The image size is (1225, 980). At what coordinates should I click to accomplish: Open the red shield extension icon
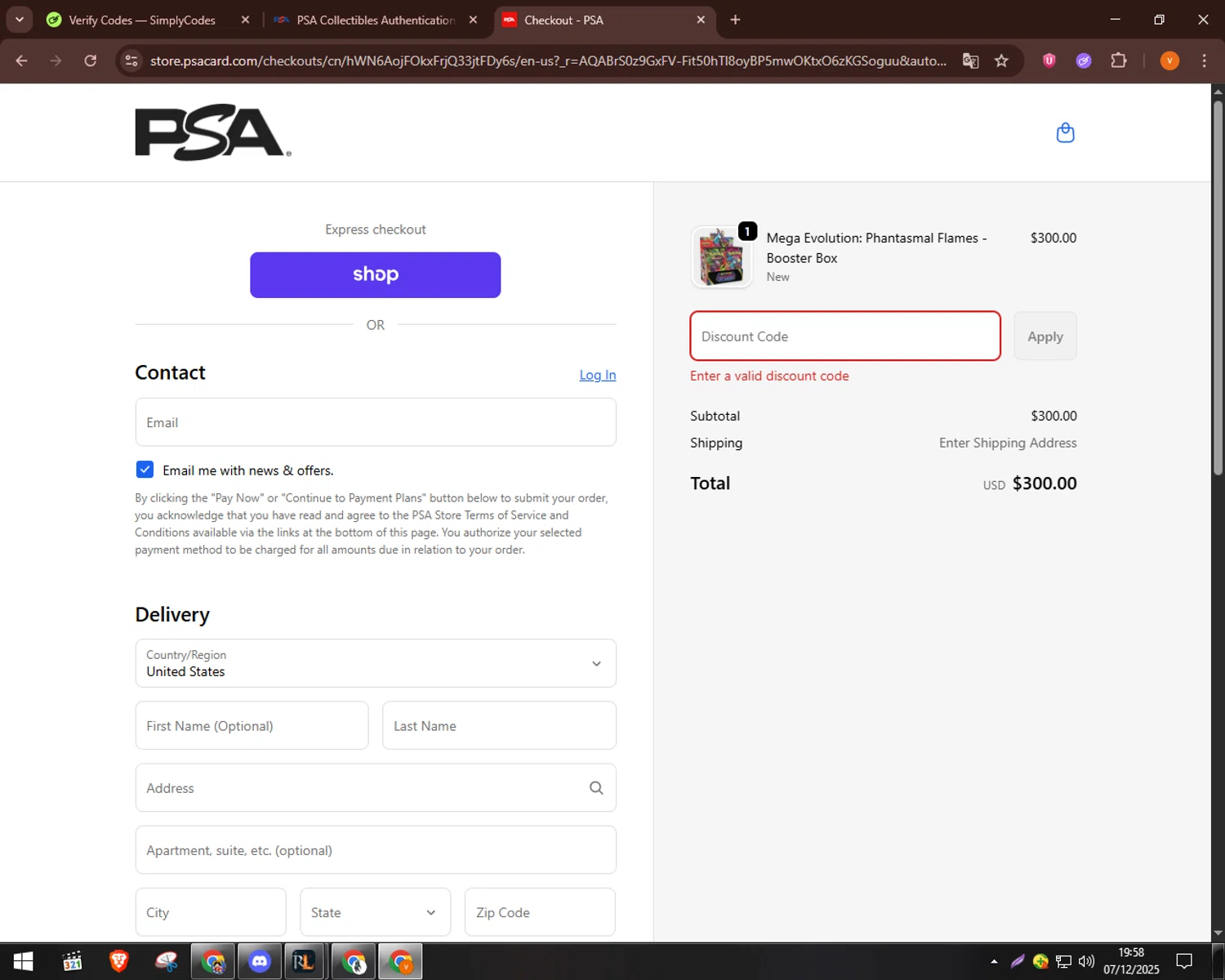pyautogui.click(x=1049, y=60)
